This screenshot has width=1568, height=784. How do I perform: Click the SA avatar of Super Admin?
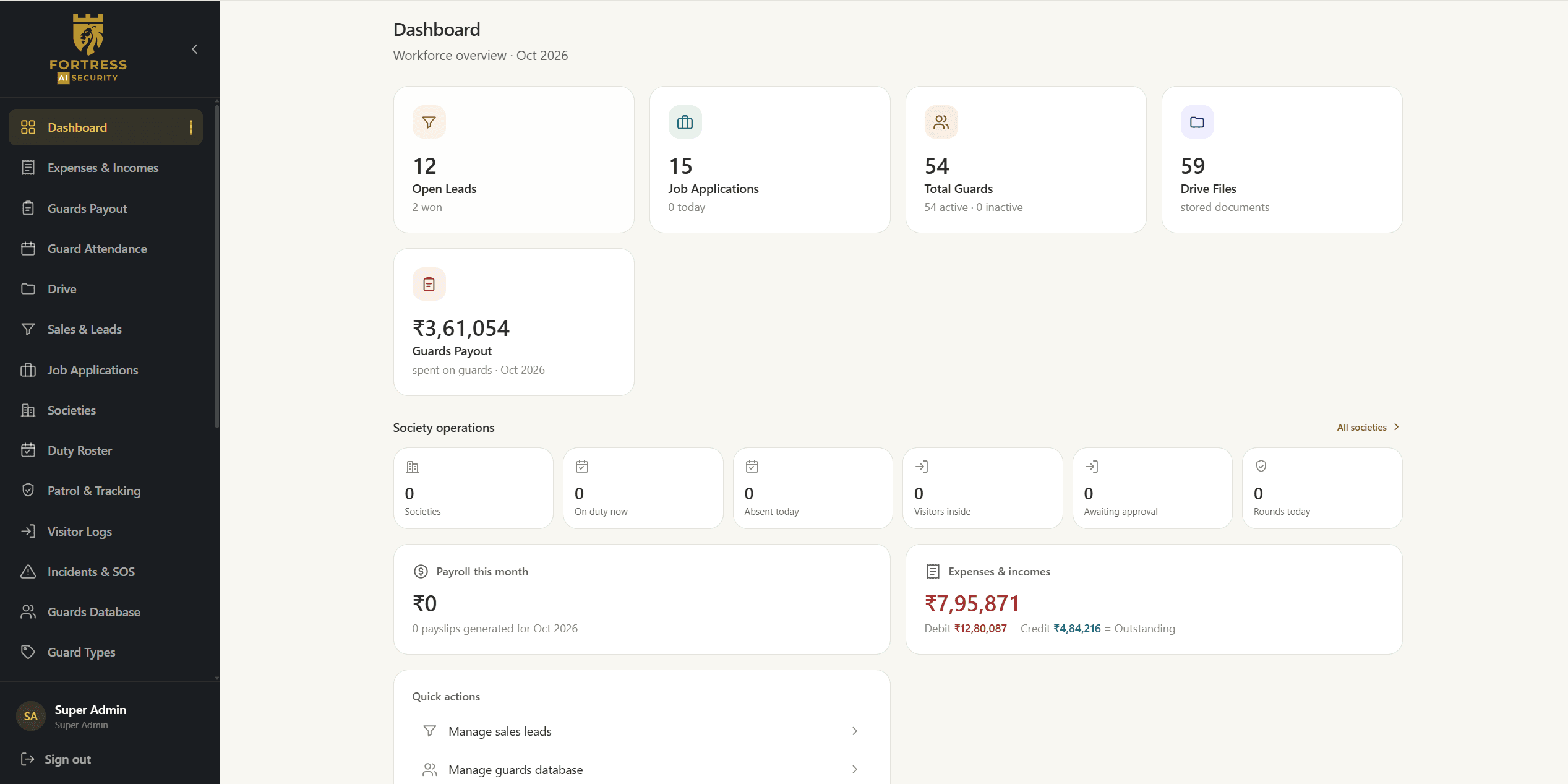pos(31,717)
